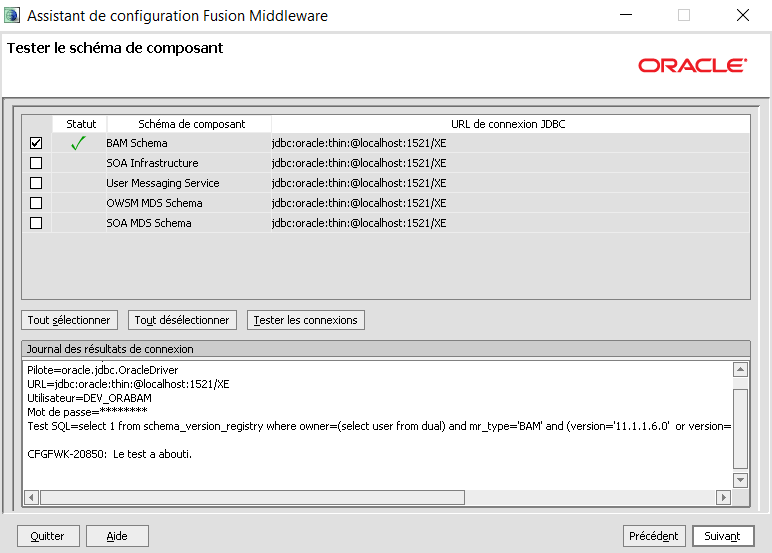Image resolution: width=772 pixels, height=553 pixels.
Task: Tick the OWSM MDS Schema checkbox
Action: pos(36,203)
